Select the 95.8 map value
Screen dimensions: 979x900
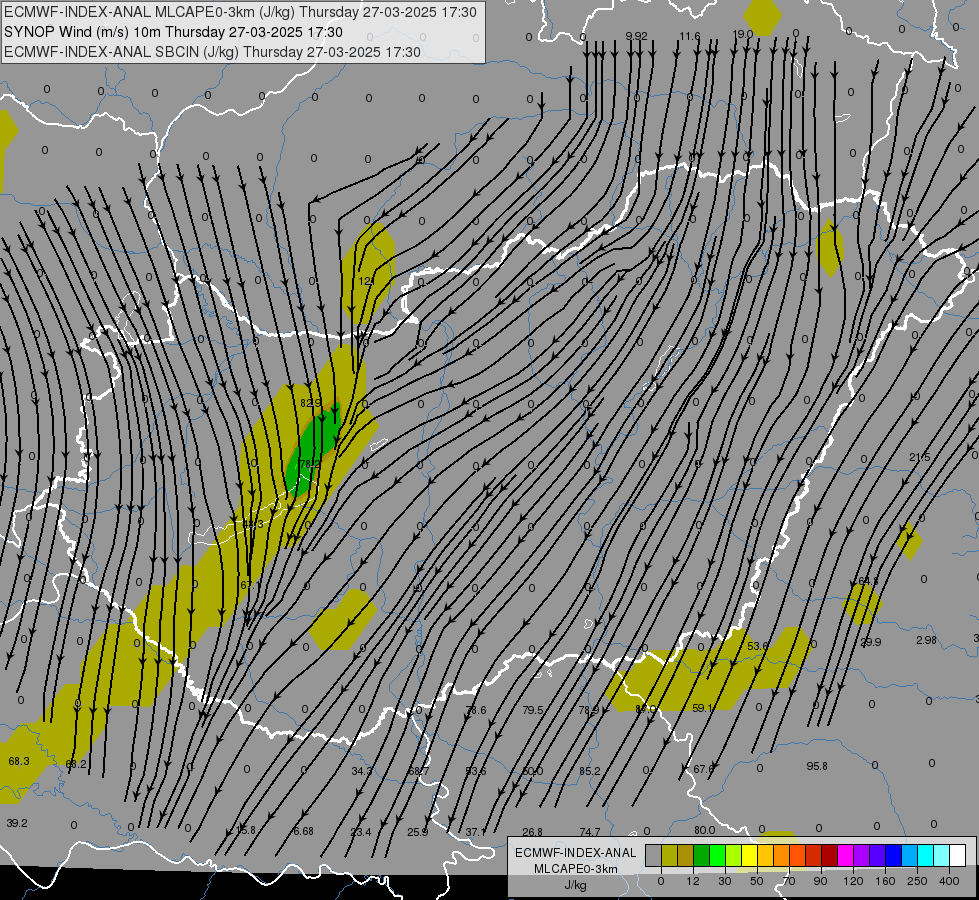pos(817,766)
